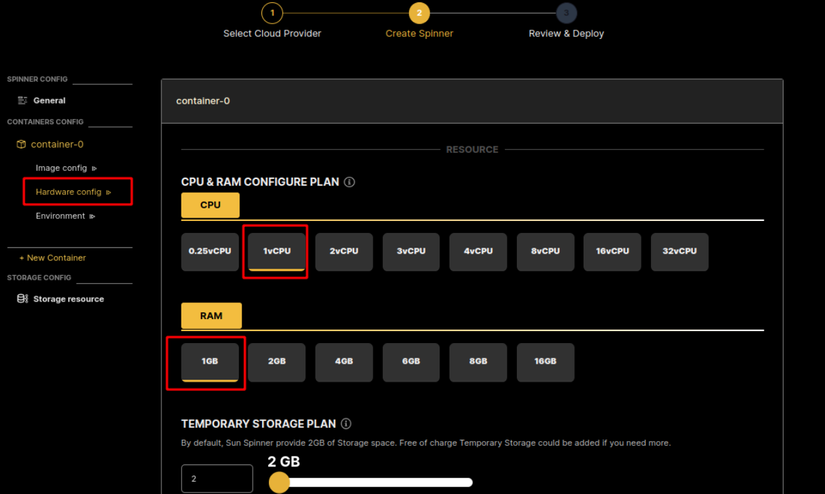The height and width of the screenshot is (494, 825).
Task: Click the RAM yellow tab label
Action: (212, 316)
